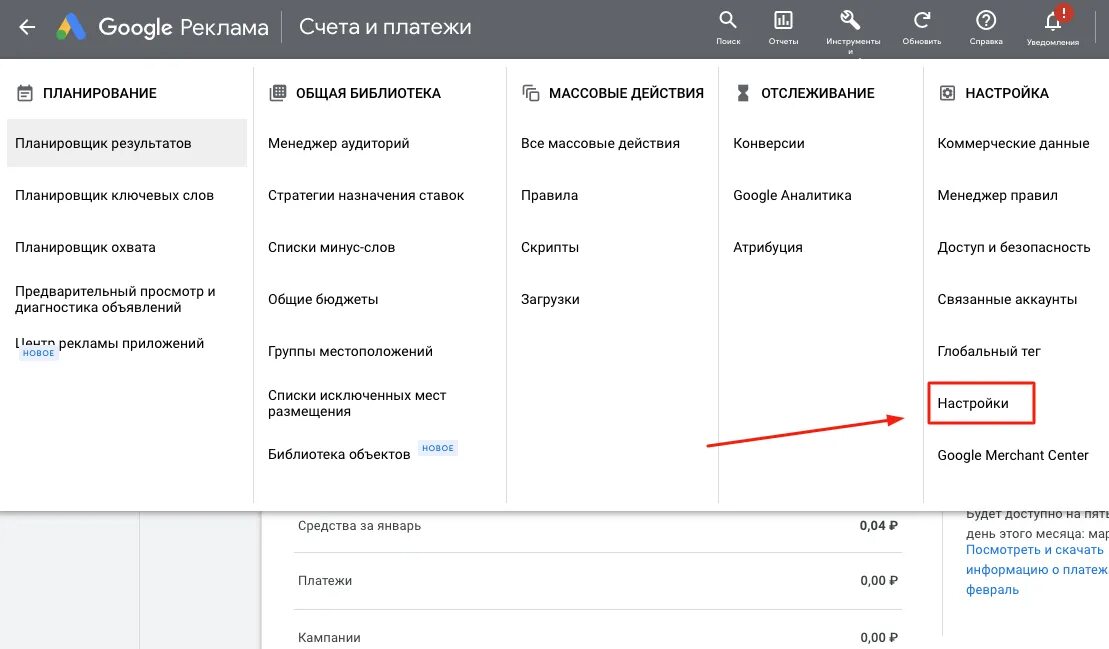This screenshot has width=1109, height=649.
Task: Click the Средства за январь row
Action: pos(597,526)
